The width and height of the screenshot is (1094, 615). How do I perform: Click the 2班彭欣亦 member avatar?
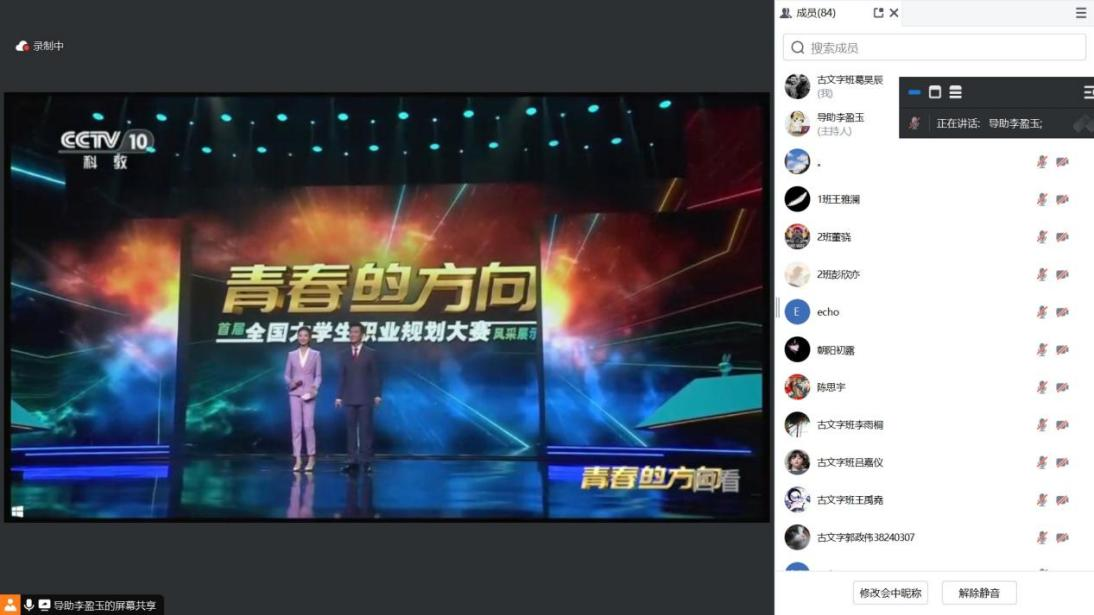(x=797, y=274)
